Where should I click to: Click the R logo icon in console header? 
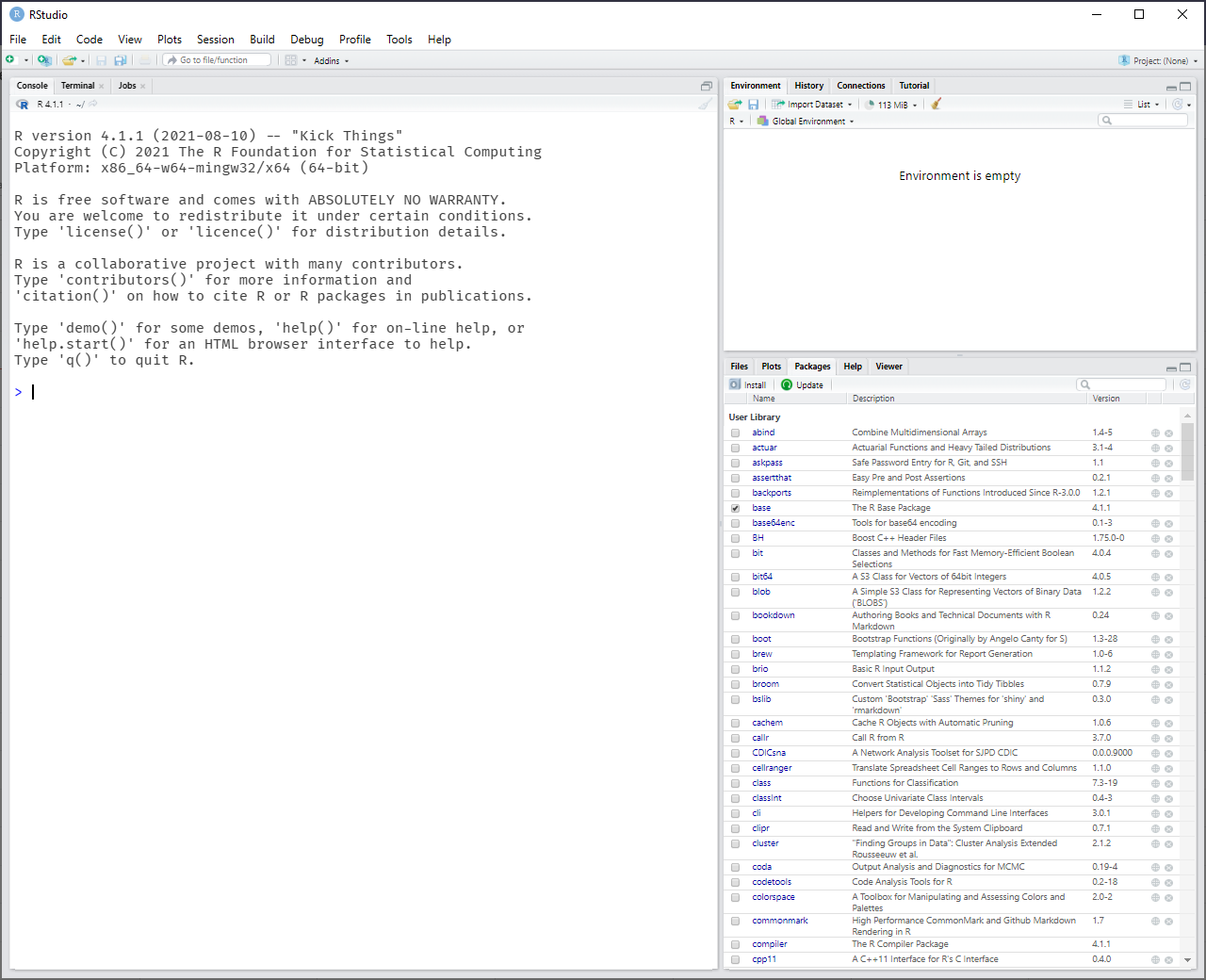click(x=23, y=104)
